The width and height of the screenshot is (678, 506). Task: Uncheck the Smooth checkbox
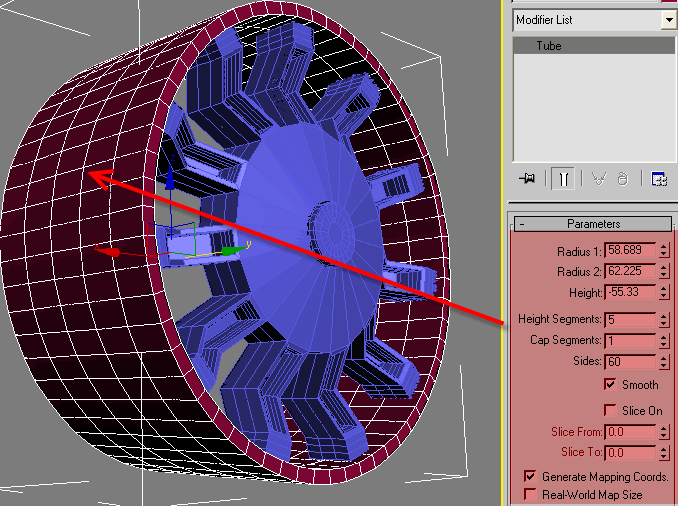click(x=610, y=385)
